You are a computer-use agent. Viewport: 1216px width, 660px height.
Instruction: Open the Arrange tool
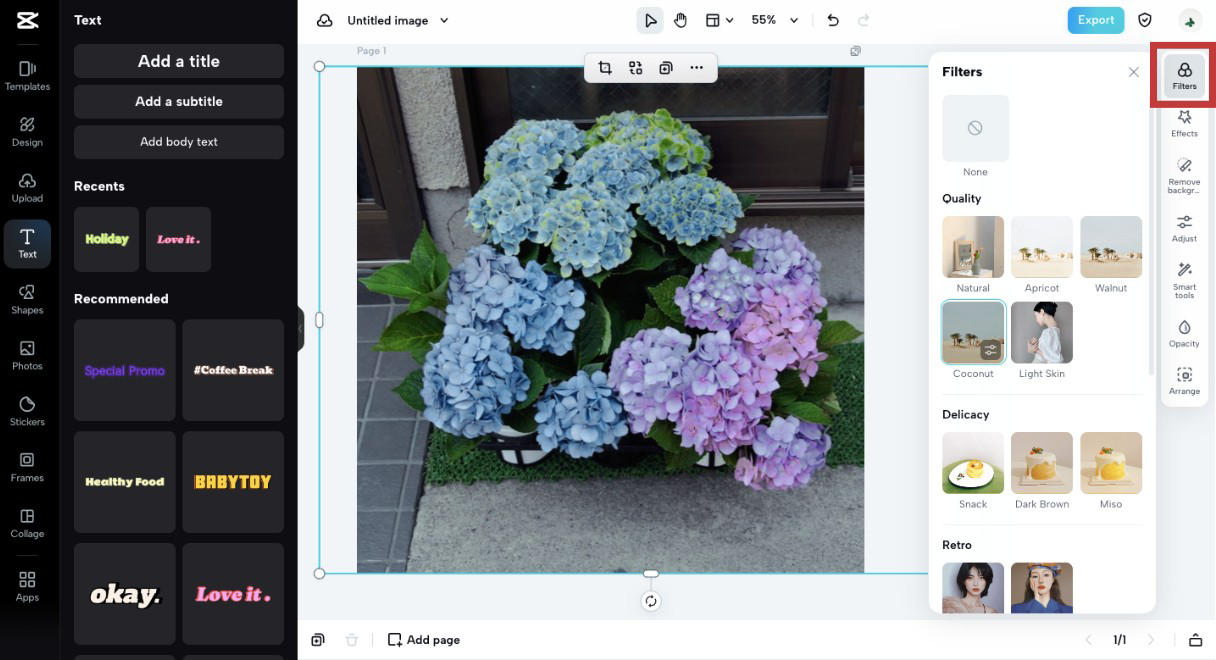pyautogui.click(x=1184, y=380)
